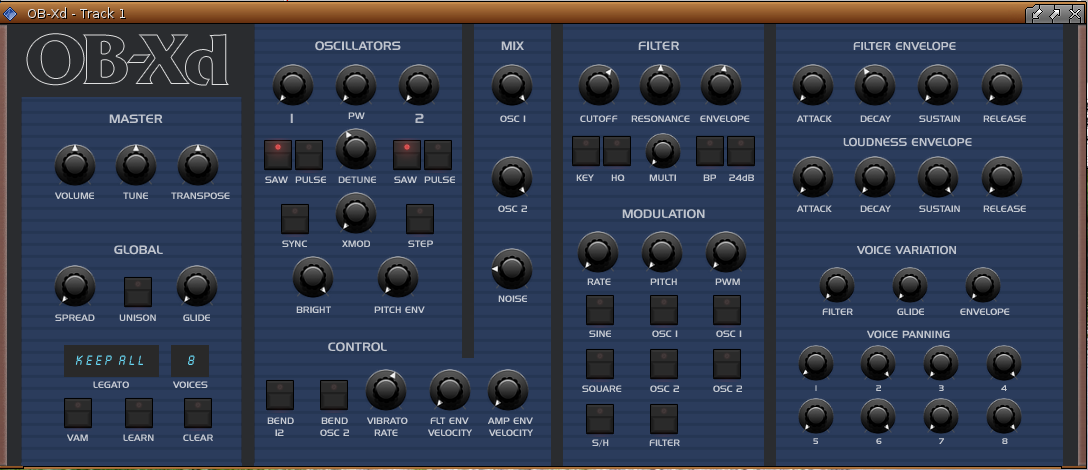The image size is (1088, 470).
Task: Toggle oscillator 1 SAW waveform
Action: (x=278, y=155)
